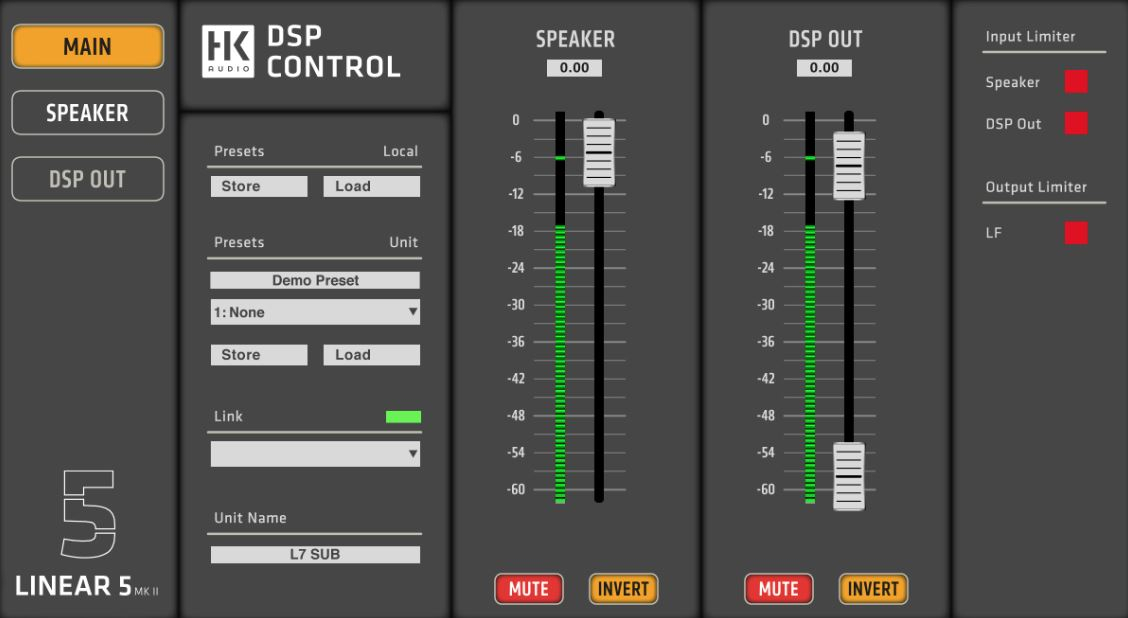Click the 'DSP CONTROL' title text
1128x618 pixels.
334,52
